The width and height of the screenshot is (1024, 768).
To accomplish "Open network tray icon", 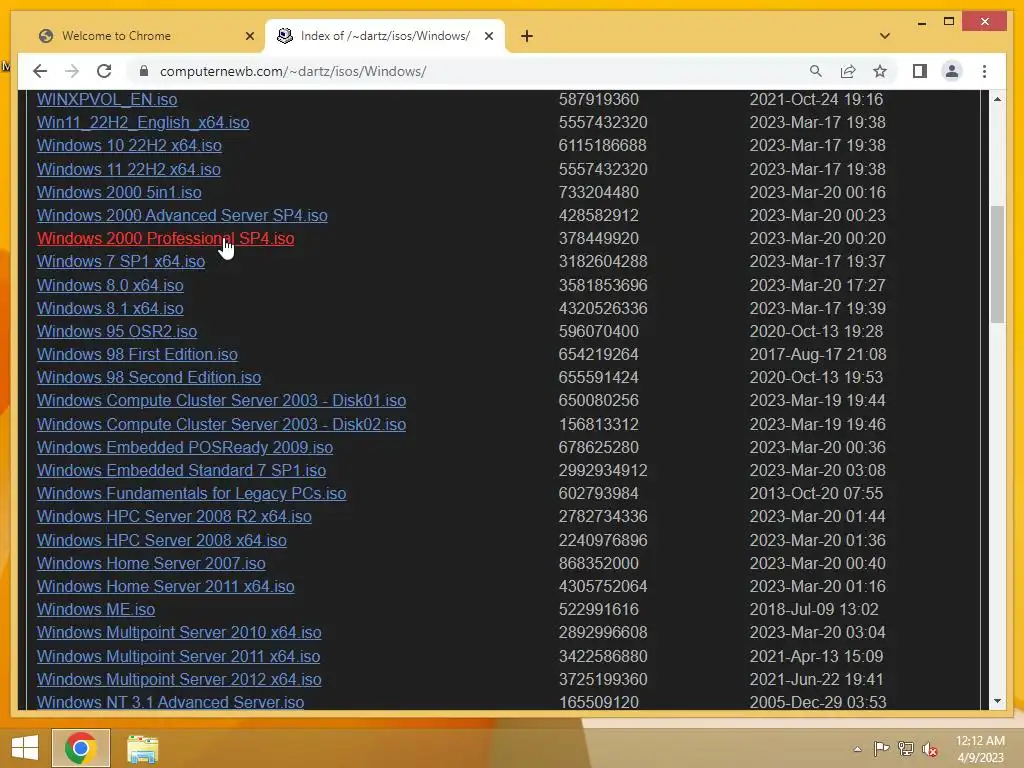I will tap(906, 748).
